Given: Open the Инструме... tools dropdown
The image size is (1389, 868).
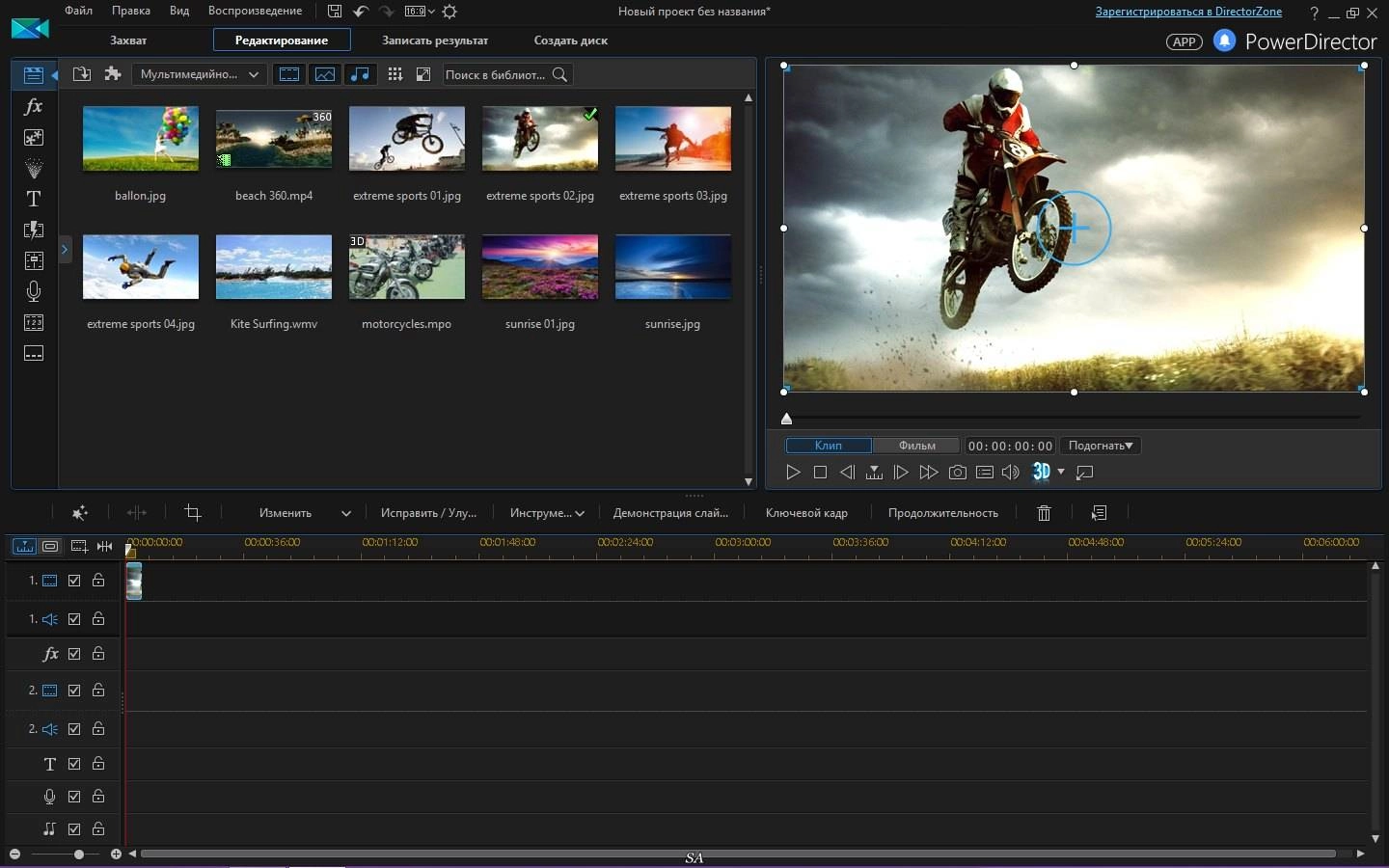Looking at the screenshot, I should coord(547,513).
